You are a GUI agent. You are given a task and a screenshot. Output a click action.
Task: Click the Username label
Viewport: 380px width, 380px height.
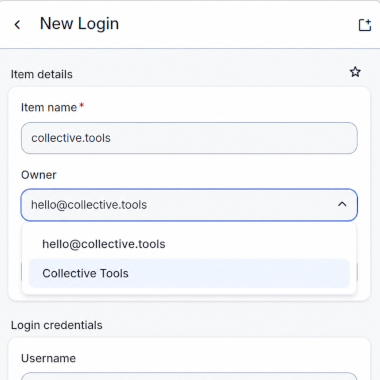(48, 358)
